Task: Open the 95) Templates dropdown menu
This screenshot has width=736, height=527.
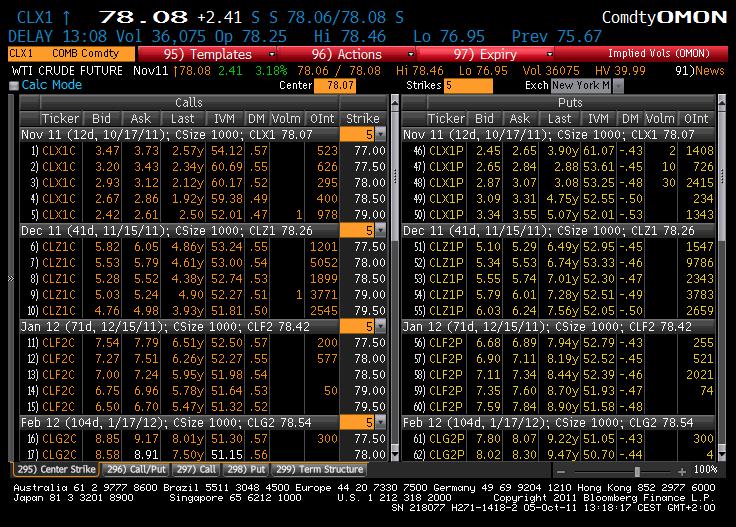Action: click(207, 54)
